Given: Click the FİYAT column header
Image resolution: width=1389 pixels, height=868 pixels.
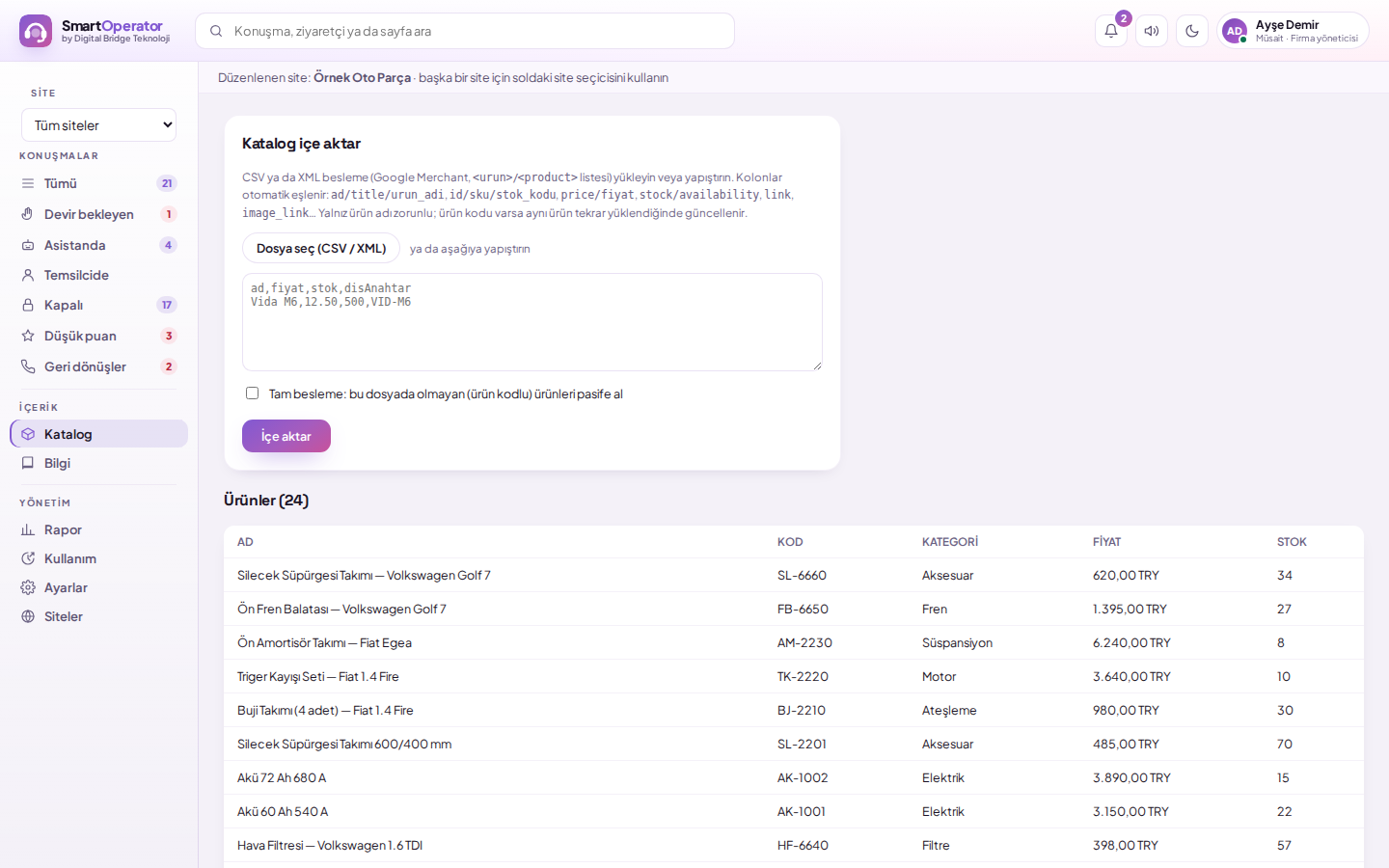Looking at the screenshot, I should [1106, 542].
